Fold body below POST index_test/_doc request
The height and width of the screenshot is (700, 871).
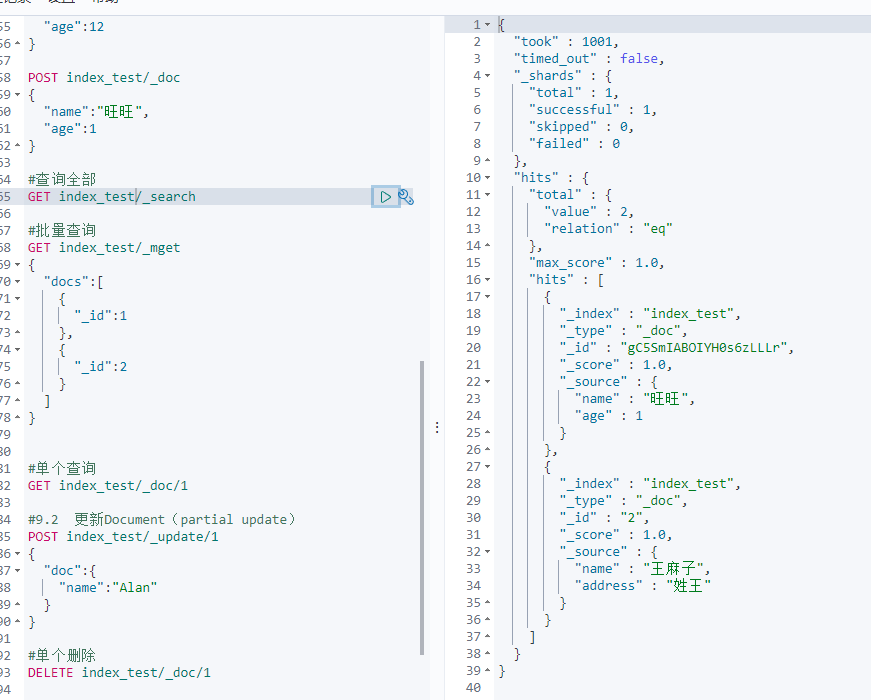click(x=17, y=94)
